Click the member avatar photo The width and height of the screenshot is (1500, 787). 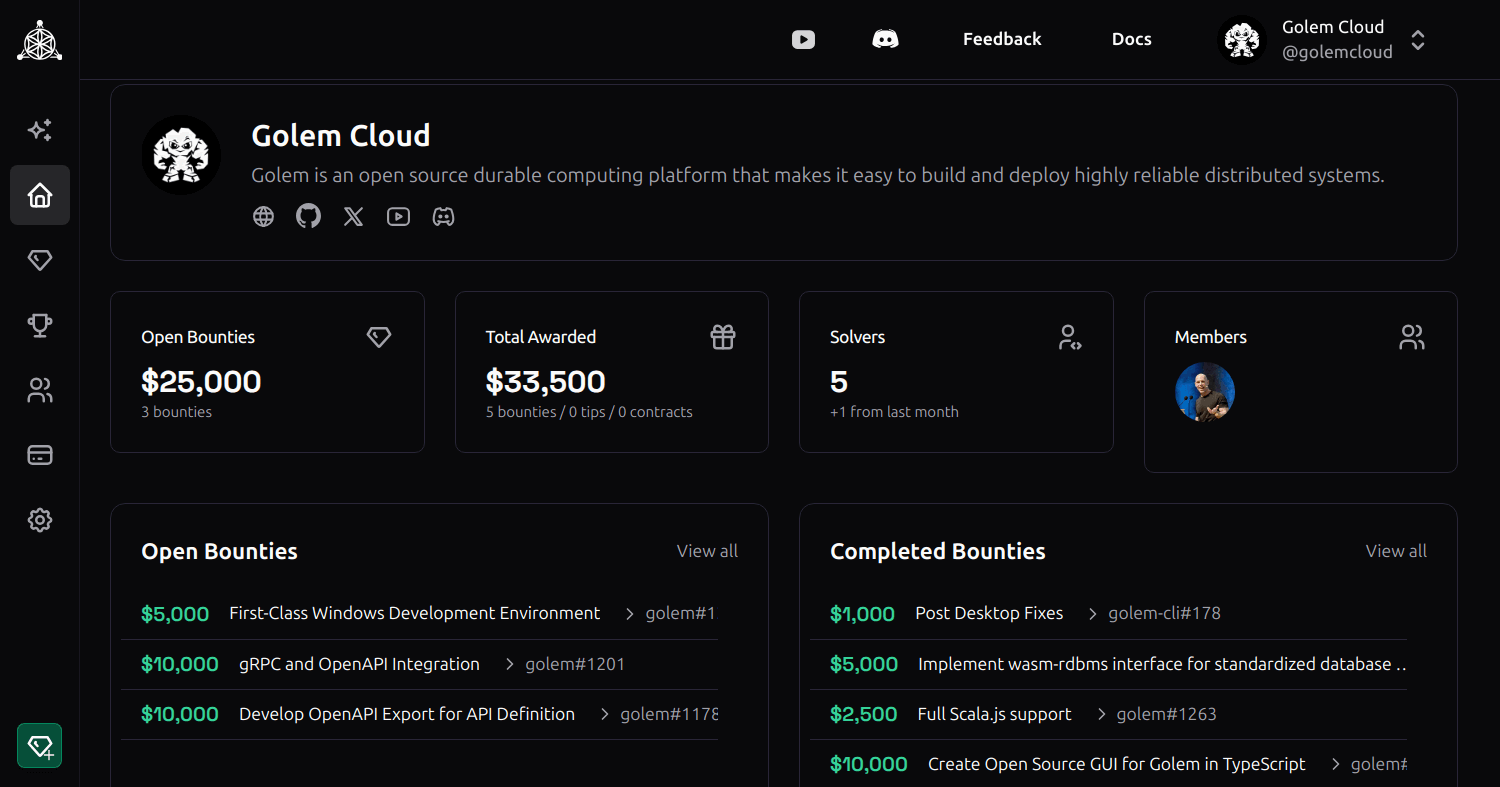tap(1205, 392)
